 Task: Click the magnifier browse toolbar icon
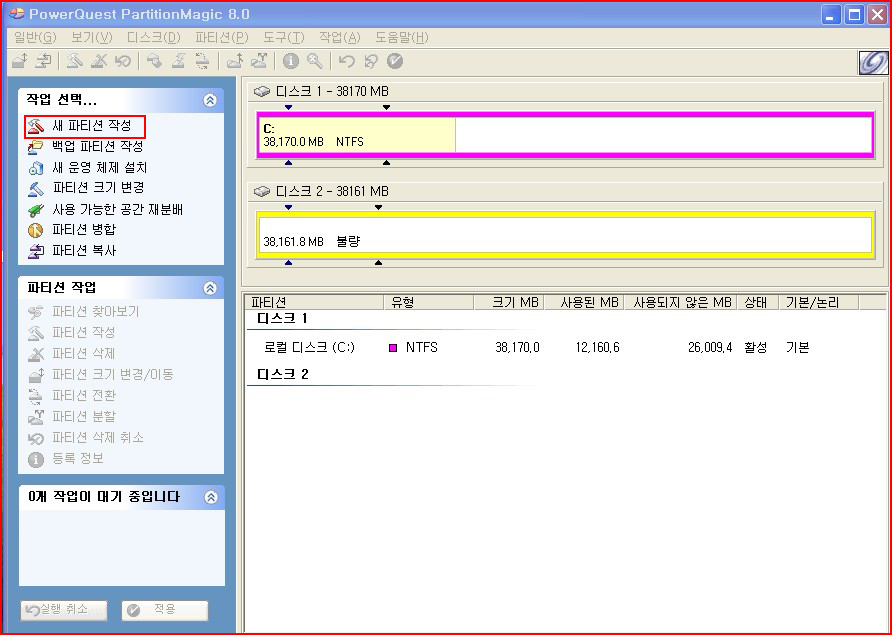(315, 60)
